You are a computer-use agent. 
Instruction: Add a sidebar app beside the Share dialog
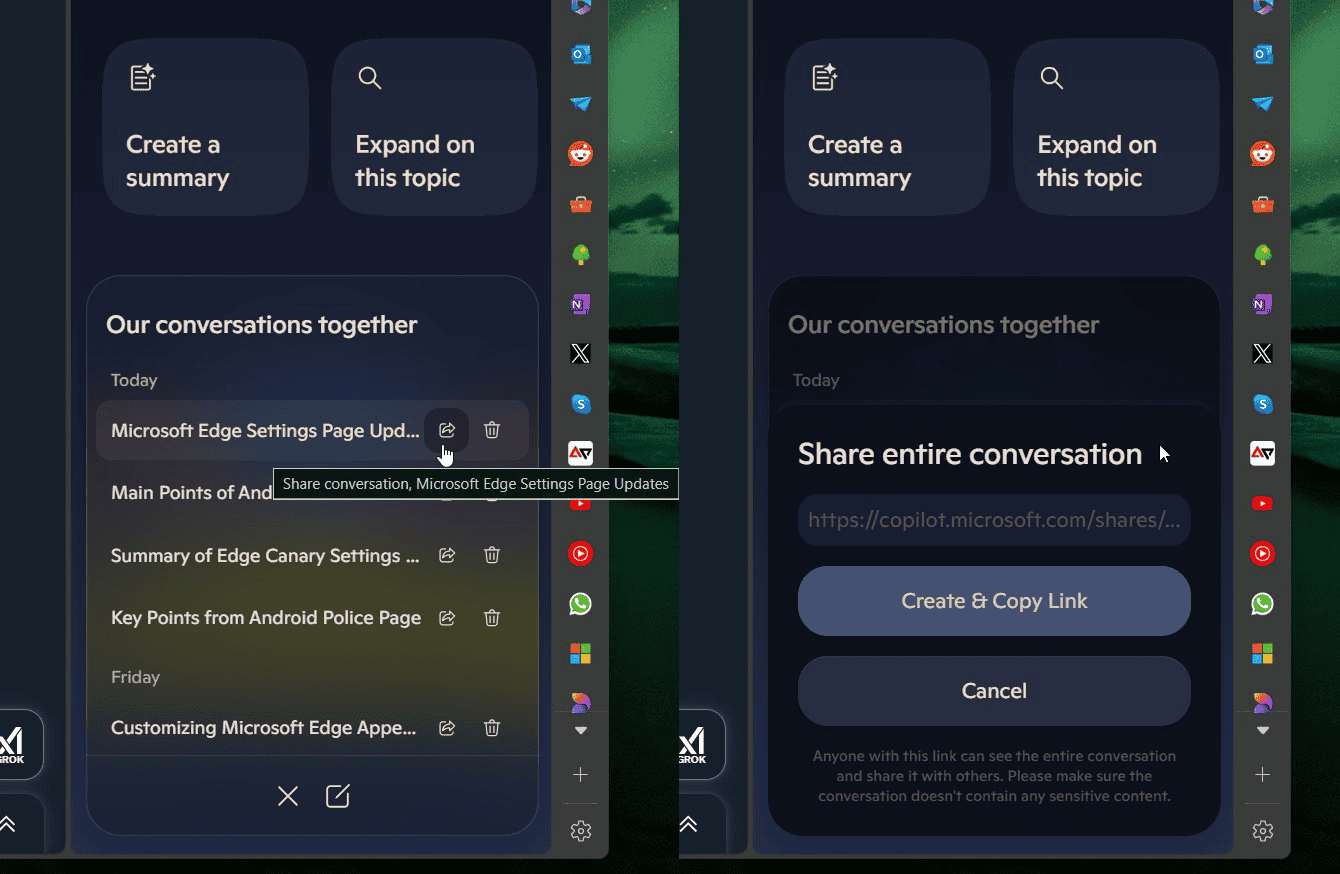tap(1263, 775)
